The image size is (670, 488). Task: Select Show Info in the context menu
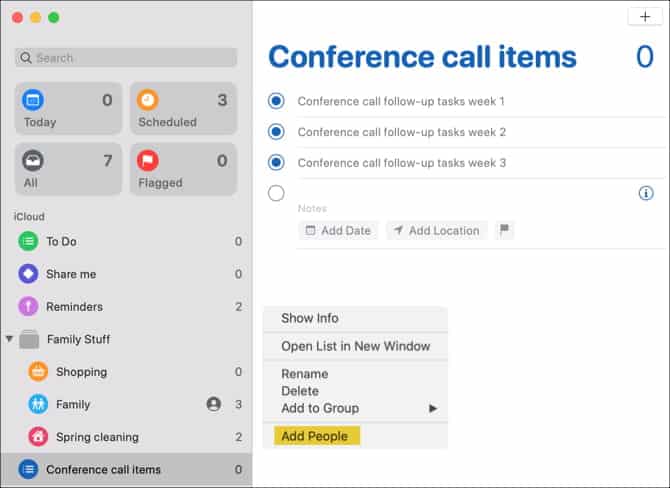coord(310,318)
